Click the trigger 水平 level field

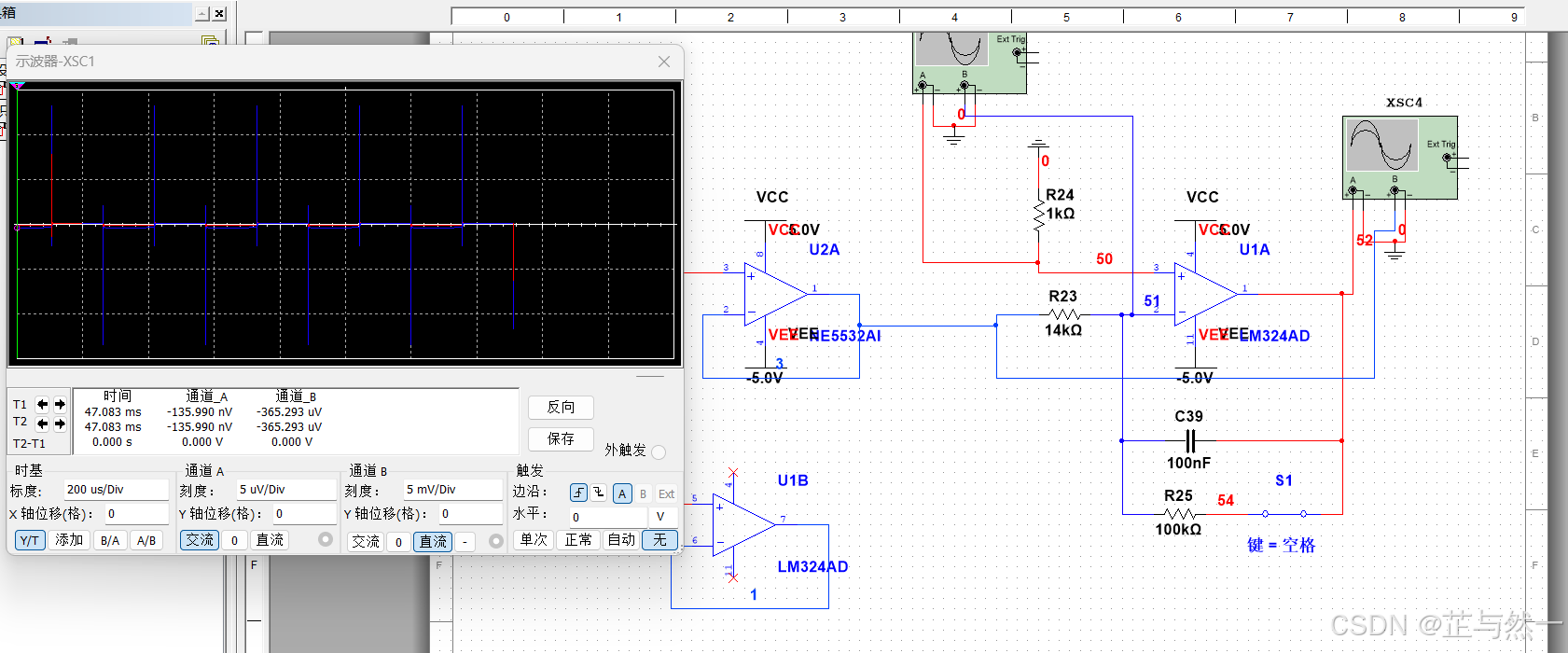pos(607,517)
